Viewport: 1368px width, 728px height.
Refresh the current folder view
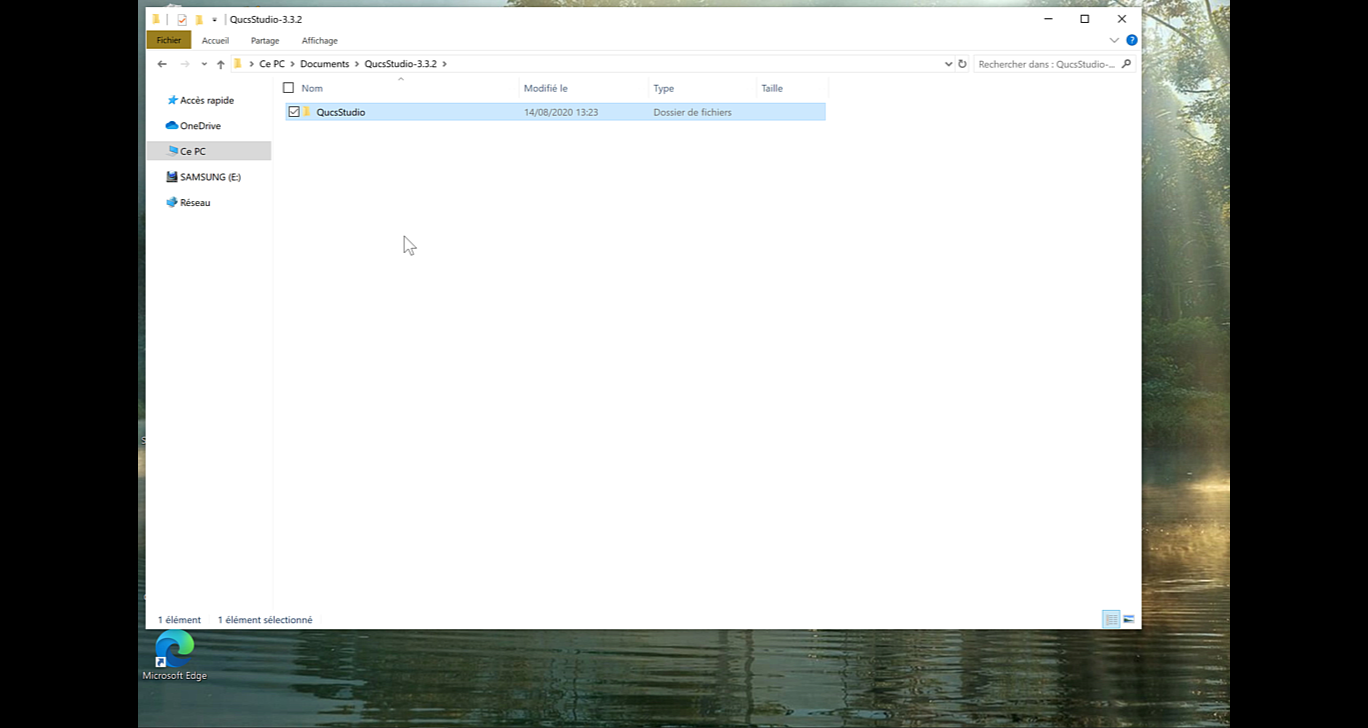pos(962,64)
